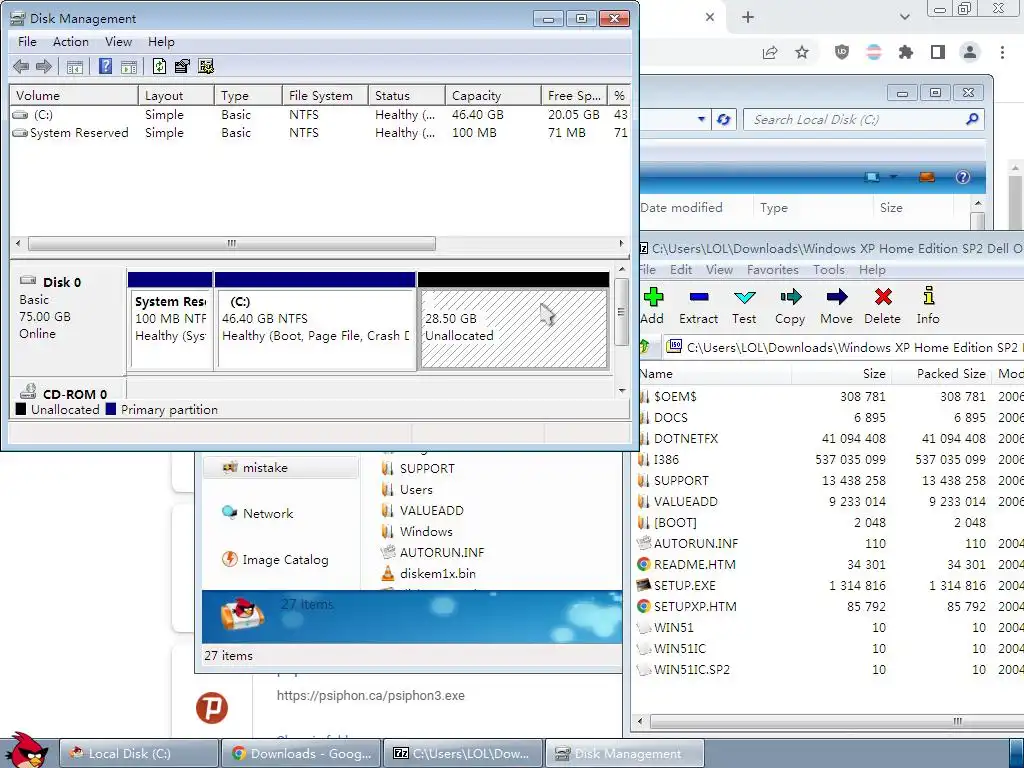The height and width of the screenshot is (768, 1024).
Task: Open Action menu in Disk Management
Action: click(x=71, y=42)
